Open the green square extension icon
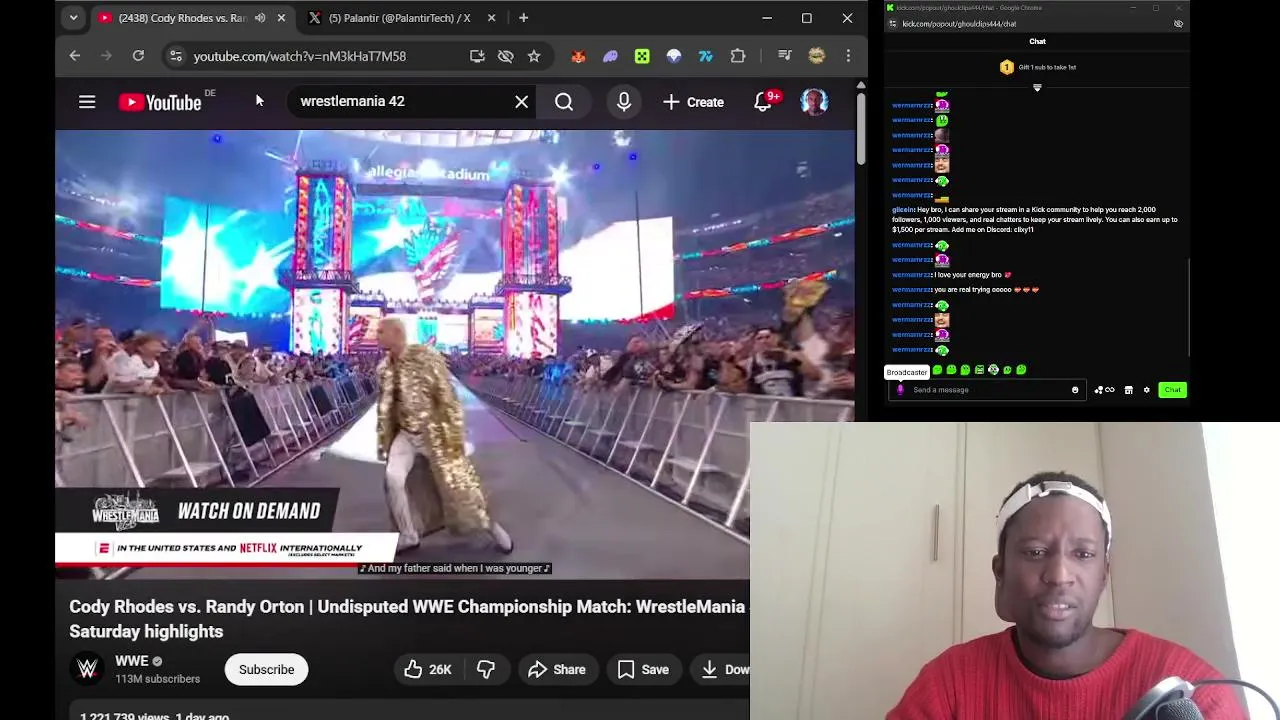This screenshot has width=1280, height=720. tap(642, 56)
